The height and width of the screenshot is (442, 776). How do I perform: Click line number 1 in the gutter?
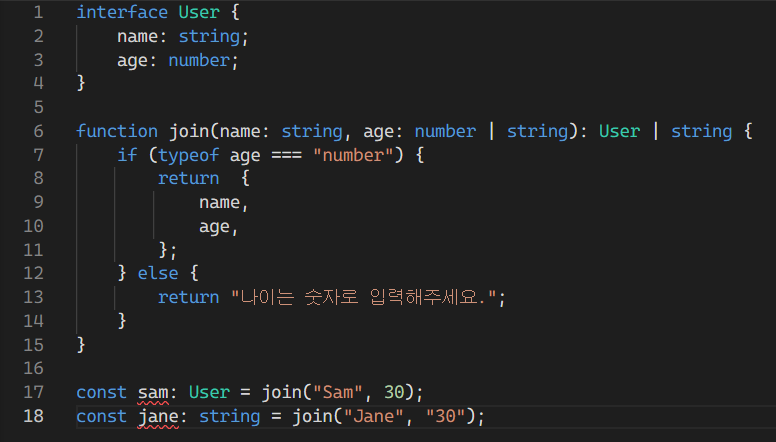(39, 12)
